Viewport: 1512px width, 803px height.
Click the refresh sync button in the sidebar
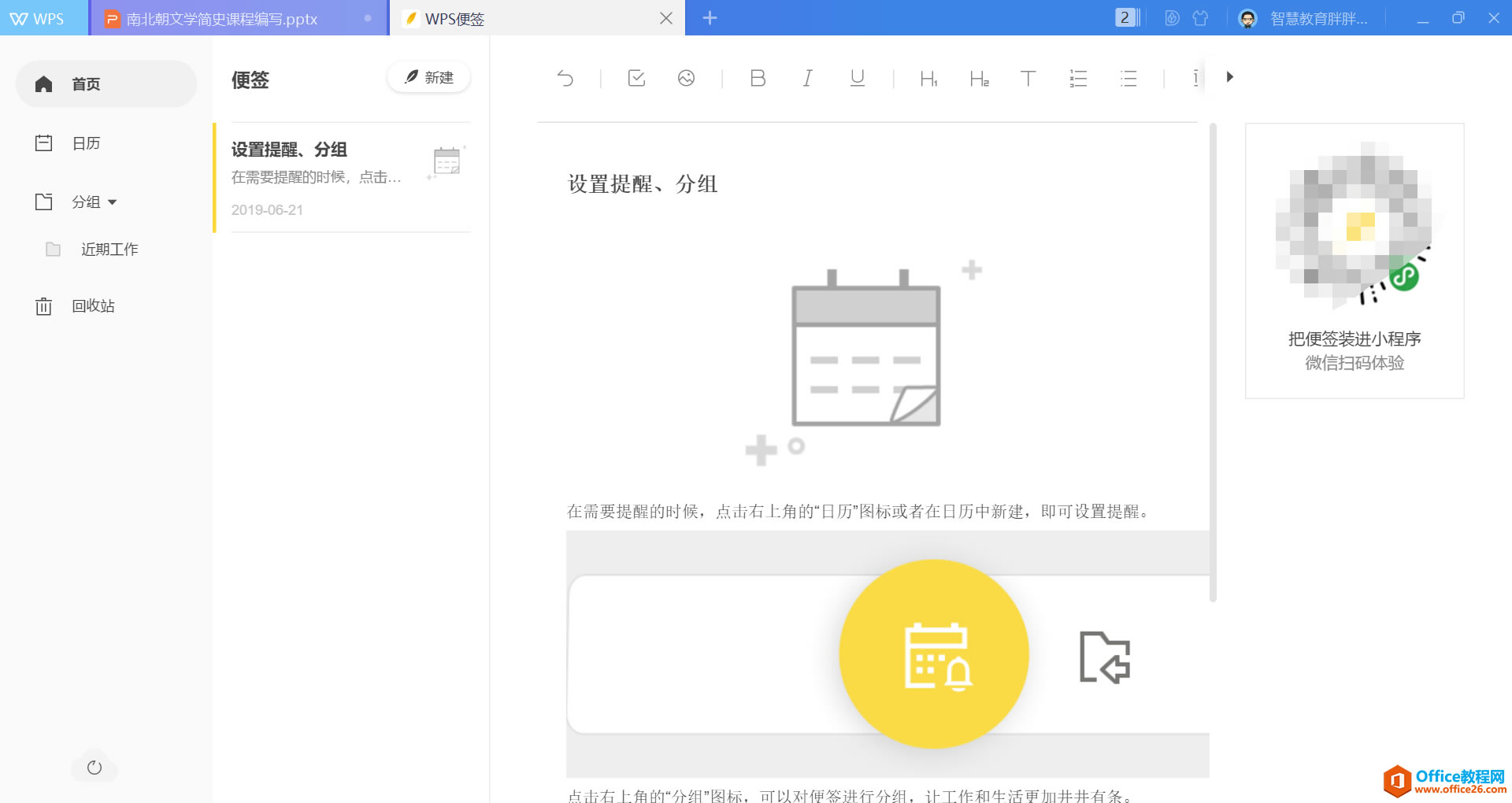point(94,768)
